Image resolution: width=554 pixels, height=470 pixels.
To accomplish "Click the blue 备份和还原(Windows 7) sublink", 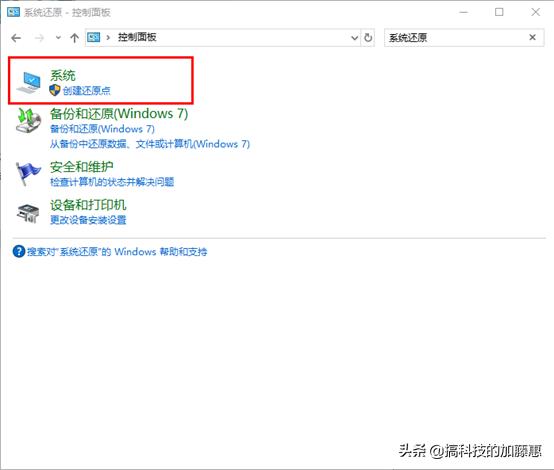I will point(102,129).
